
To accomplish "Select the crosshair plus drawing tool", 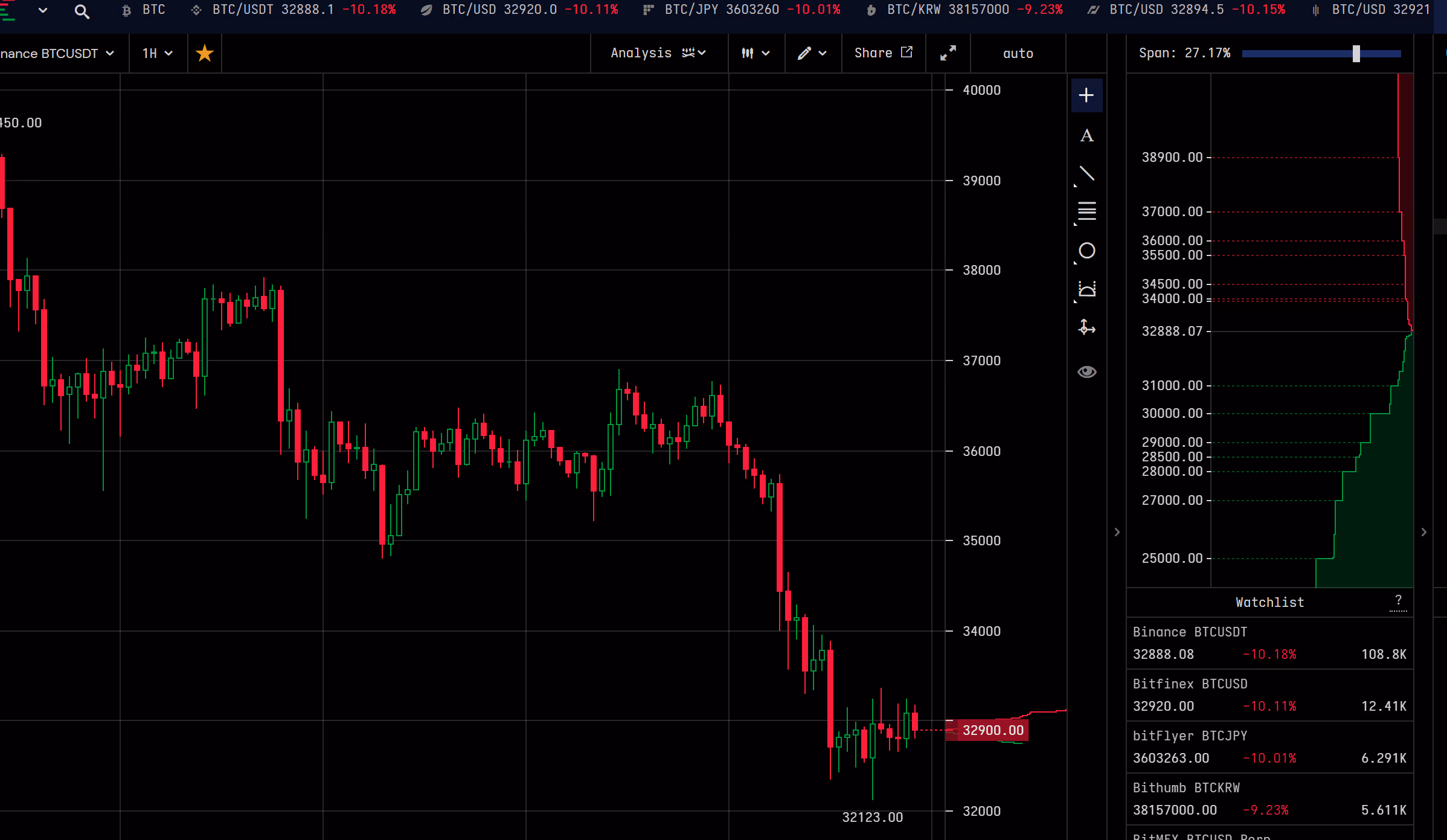I will [1086, 95].
